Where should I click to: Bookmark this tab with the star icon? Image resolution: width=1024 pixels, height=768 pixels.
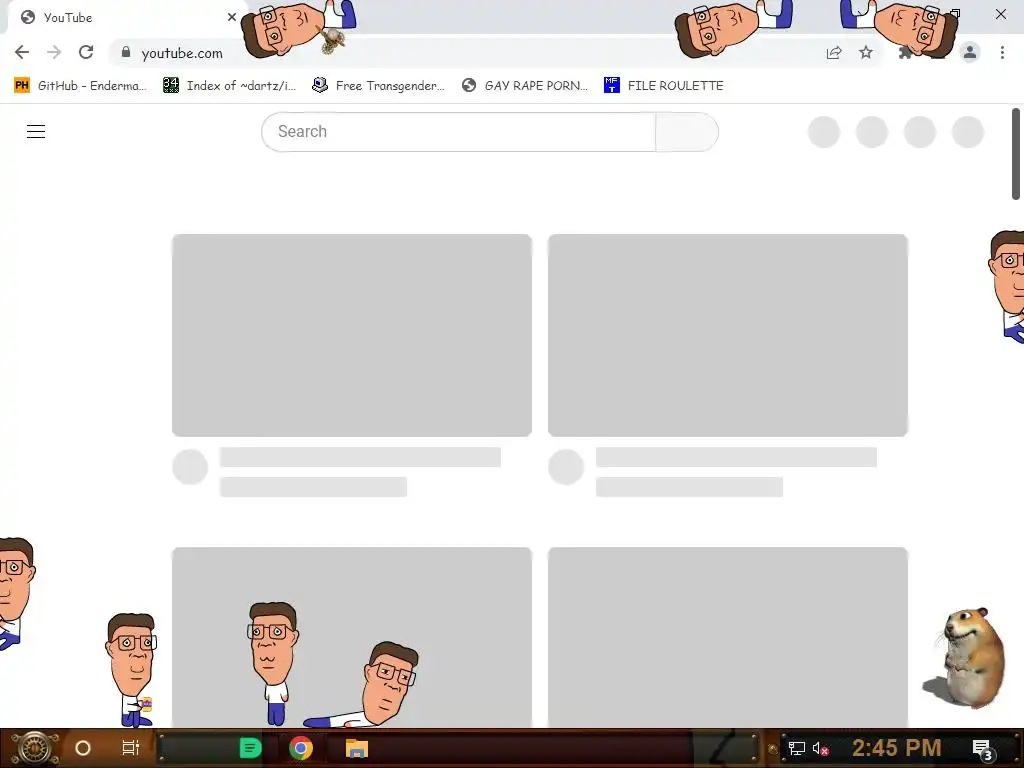click(866, 53)
